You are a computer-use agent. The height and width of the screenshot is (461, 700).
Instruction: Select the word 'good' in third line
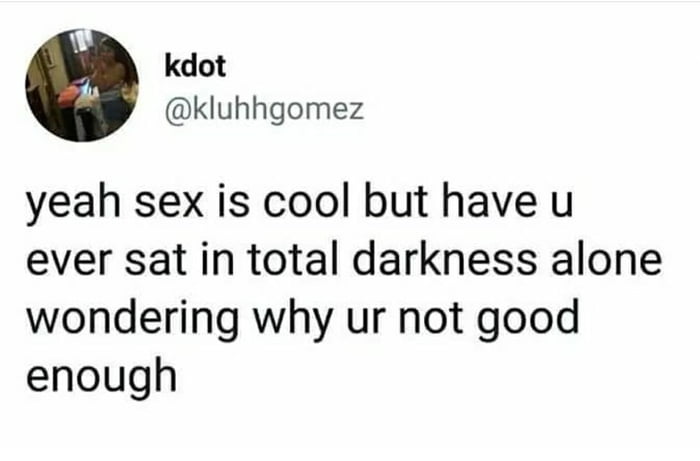[528, 320]
